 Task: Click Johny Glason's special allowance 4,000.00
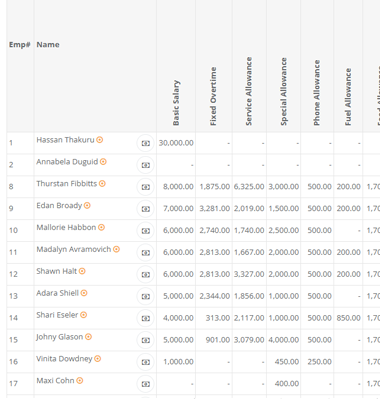[x=284, y=340]
